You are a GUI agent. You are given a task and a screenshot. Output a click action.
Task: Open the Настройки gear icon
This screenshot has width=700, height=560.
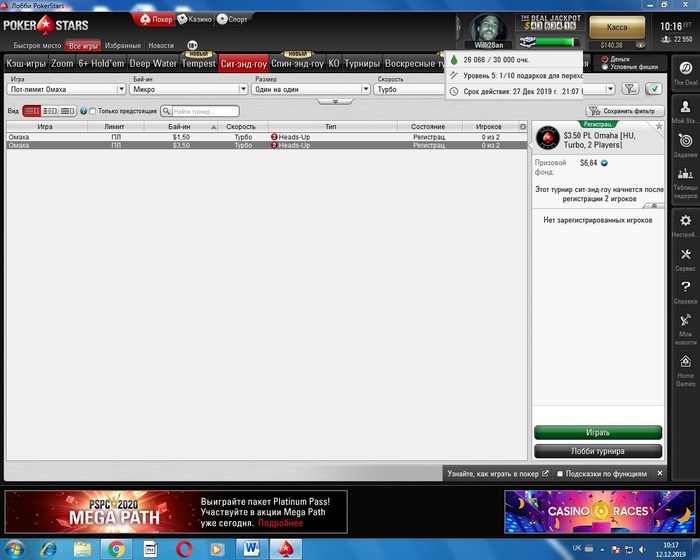pyautogui.click(x=685, y=221)
